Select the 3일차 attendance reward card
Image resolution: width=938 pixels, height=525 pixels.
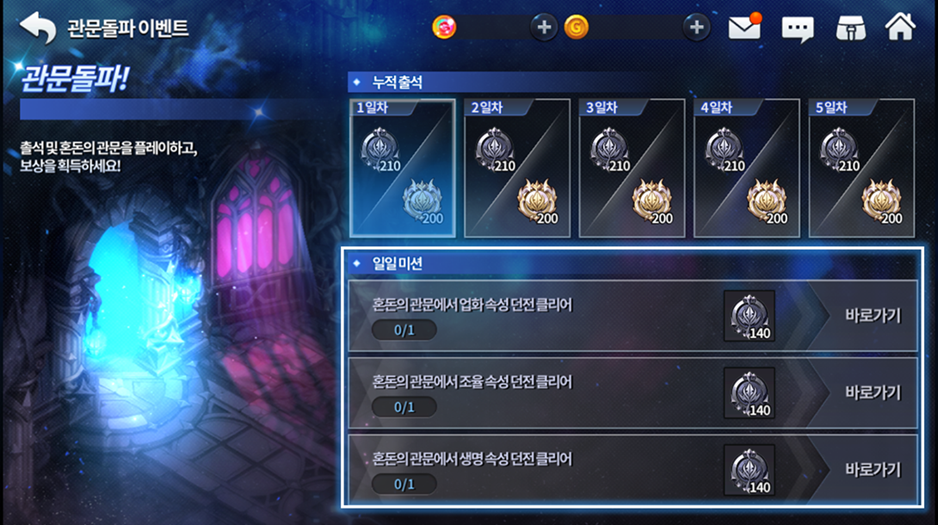(x=632, y=168)
